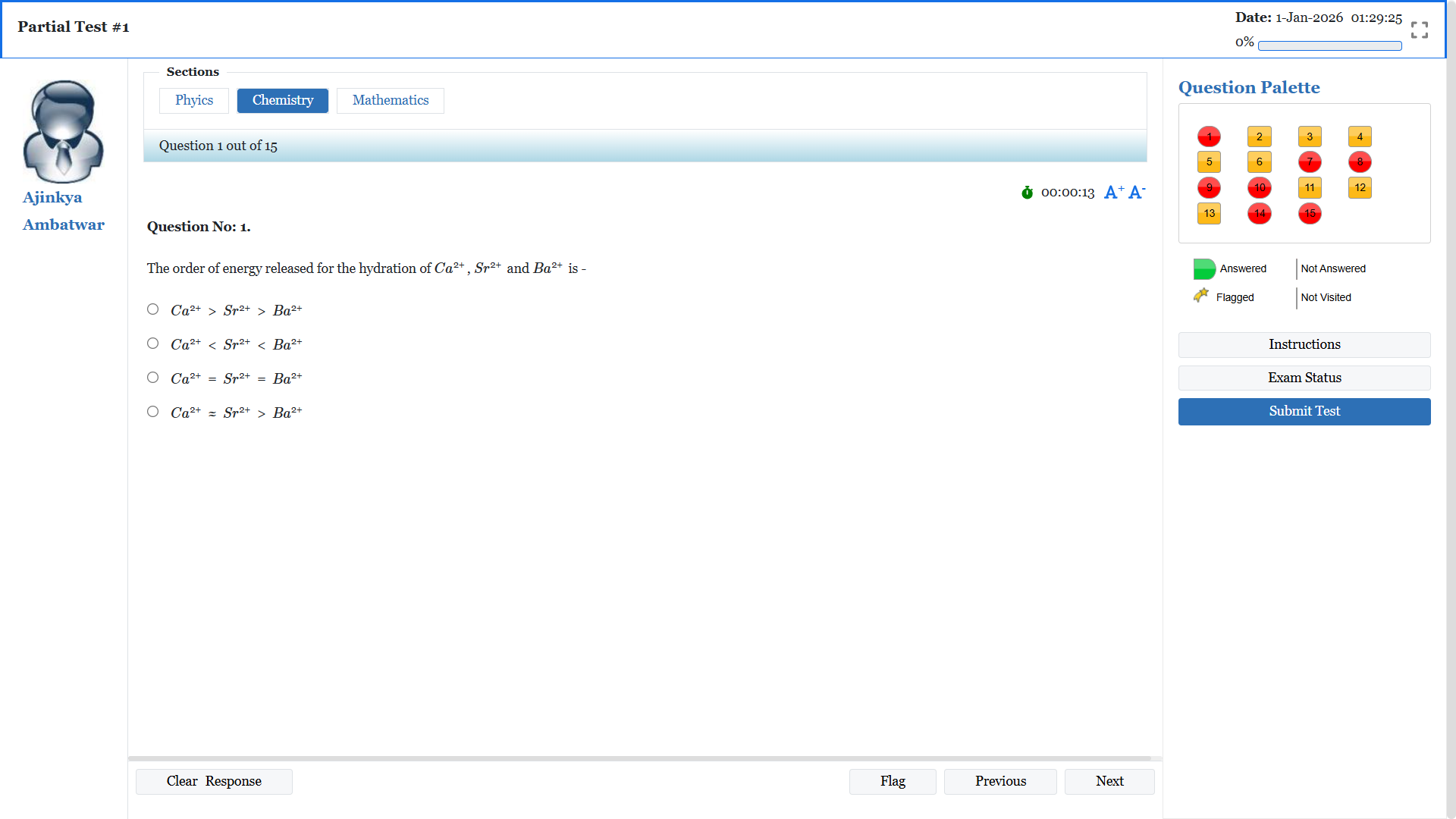Click the user avatar picture
The height and width of the screenshot is (819, 1456).
click(63, 132)
